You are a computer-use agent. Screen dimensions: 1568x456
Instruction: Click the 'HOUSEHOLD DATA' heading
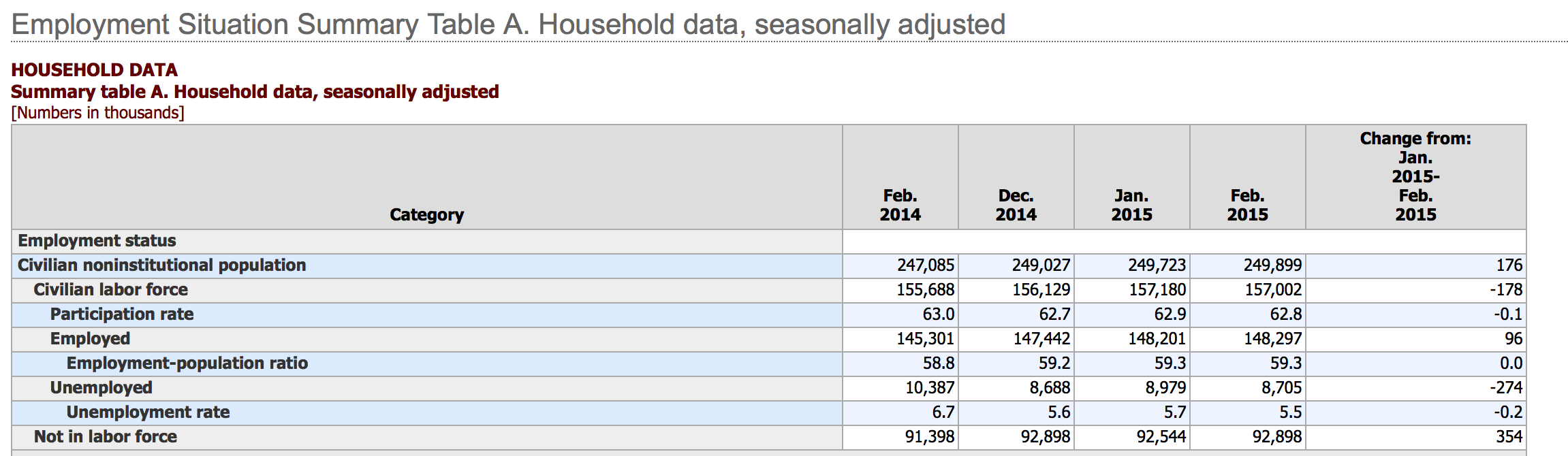(94, 69)
